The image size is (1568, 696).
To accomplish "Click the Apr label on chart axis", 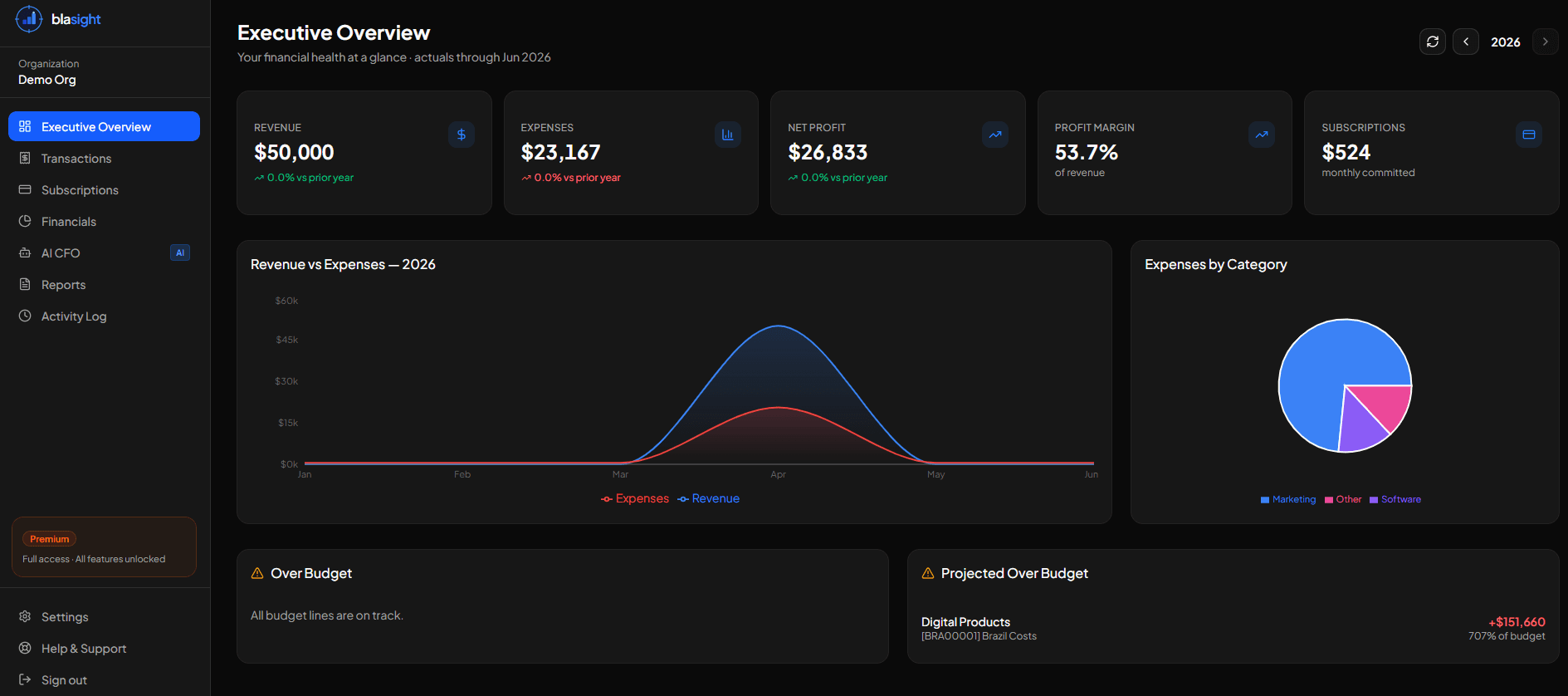I will (x=778, y=474).
